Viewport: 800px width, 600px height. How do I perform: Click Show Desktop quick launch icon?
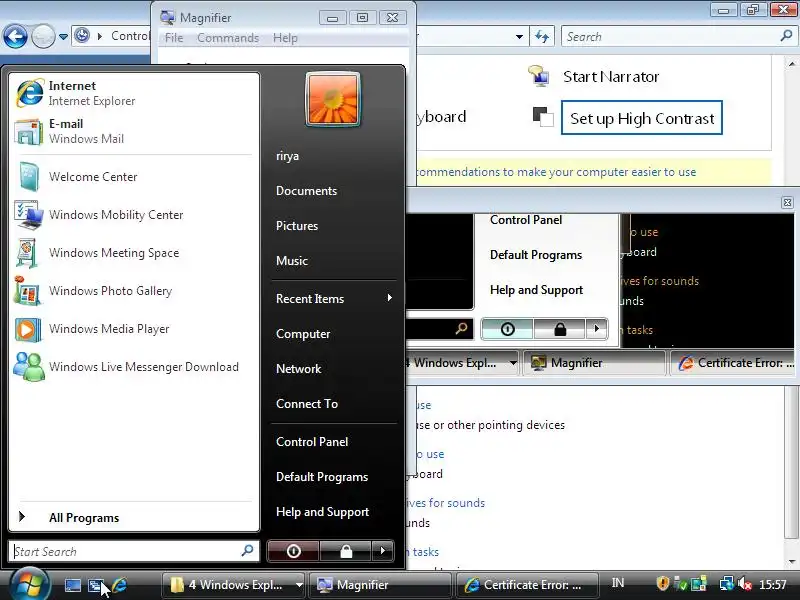72,585
